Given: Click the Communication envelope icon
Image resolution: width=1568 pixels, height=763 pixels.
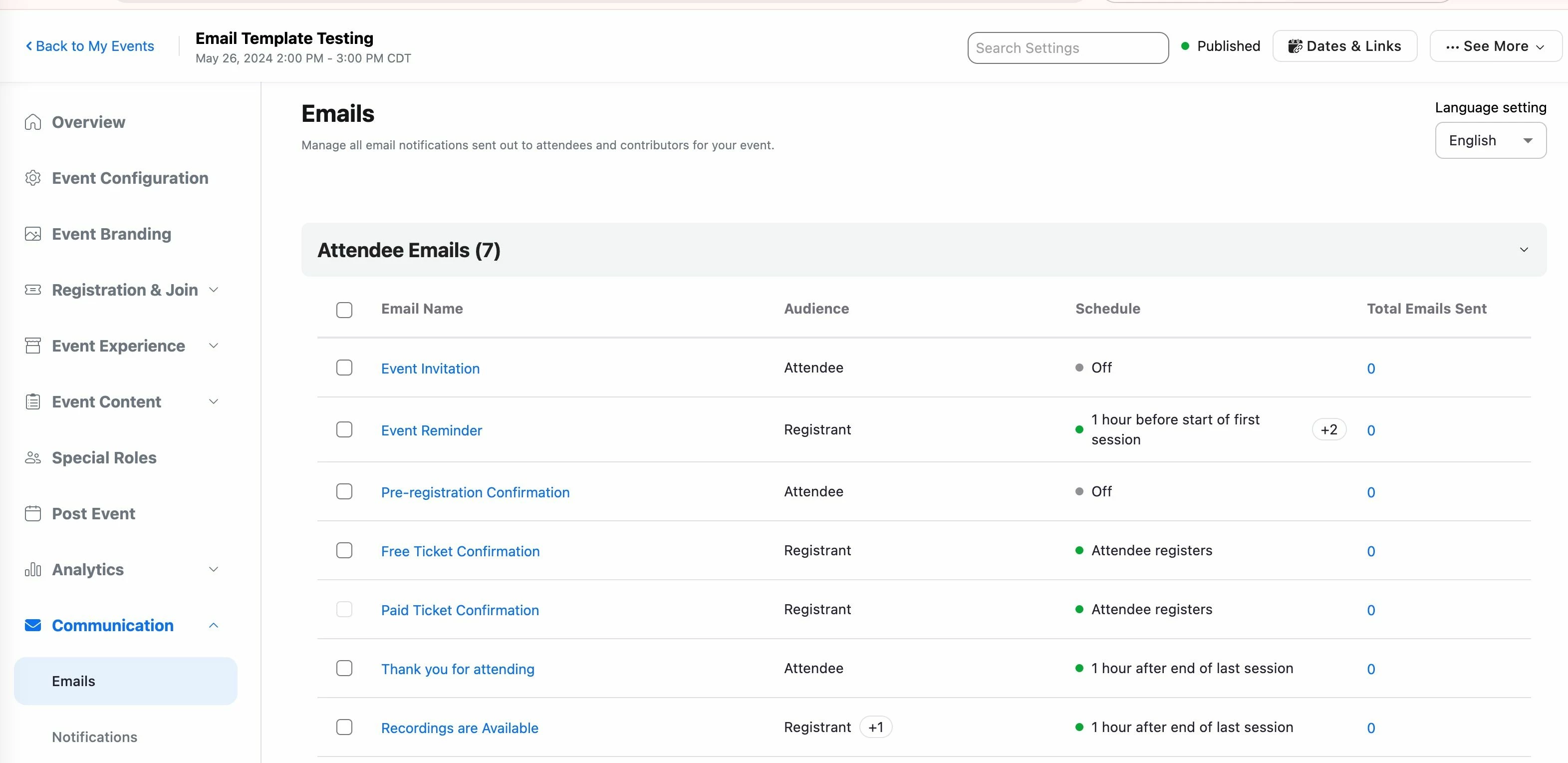Looking at the screenshot, I should [33, 625].
